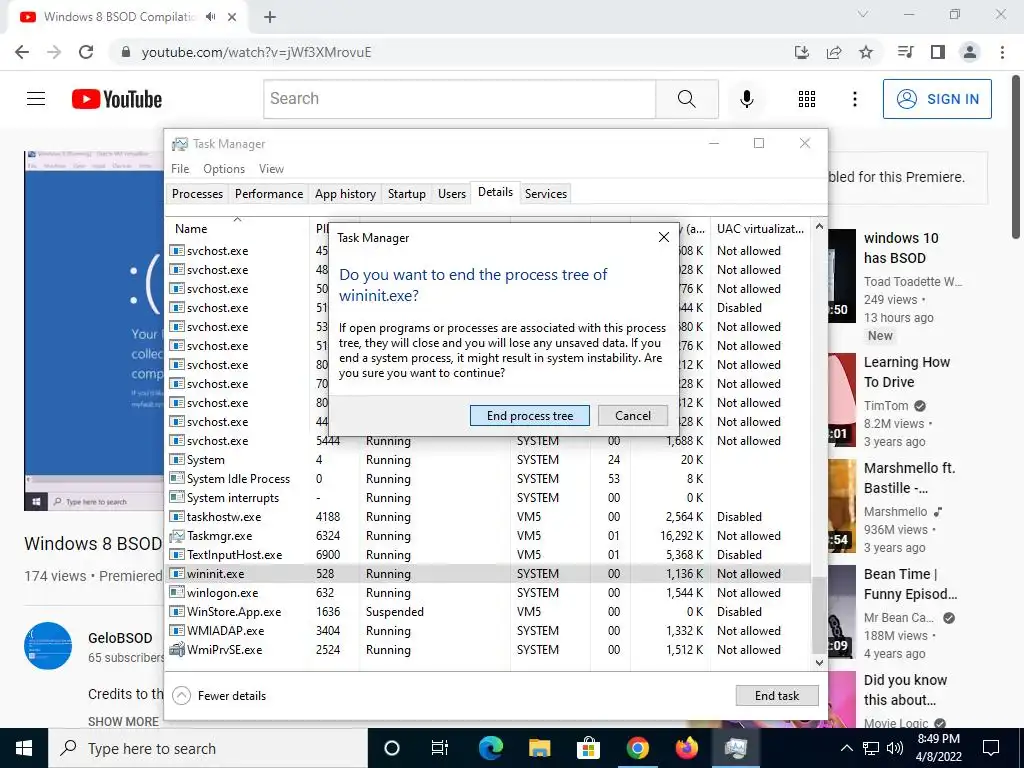Click the YouTube search box

[460, 99]
